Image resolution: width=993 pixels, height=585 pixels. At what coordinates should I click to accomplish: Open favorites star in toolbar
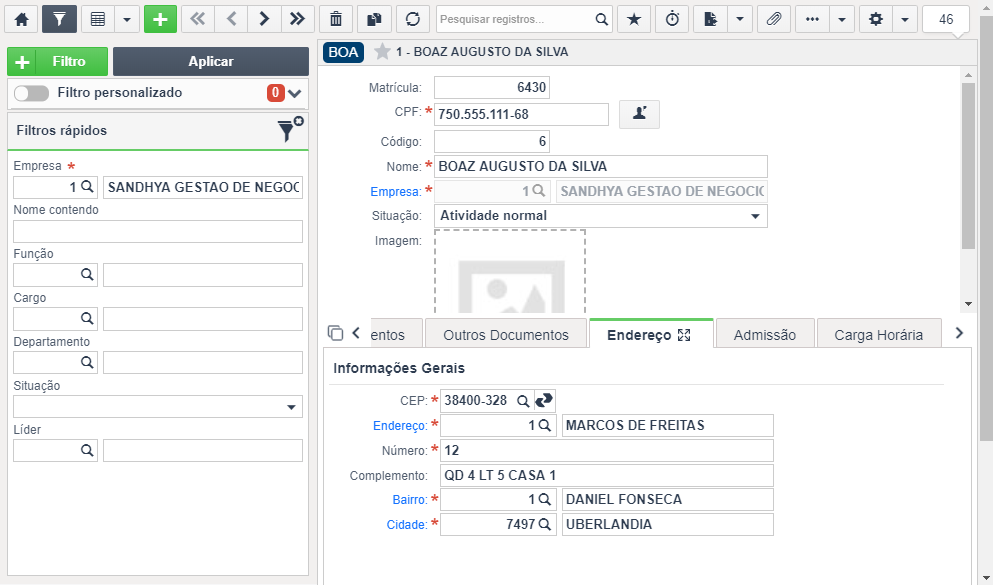tap(634, 20)
